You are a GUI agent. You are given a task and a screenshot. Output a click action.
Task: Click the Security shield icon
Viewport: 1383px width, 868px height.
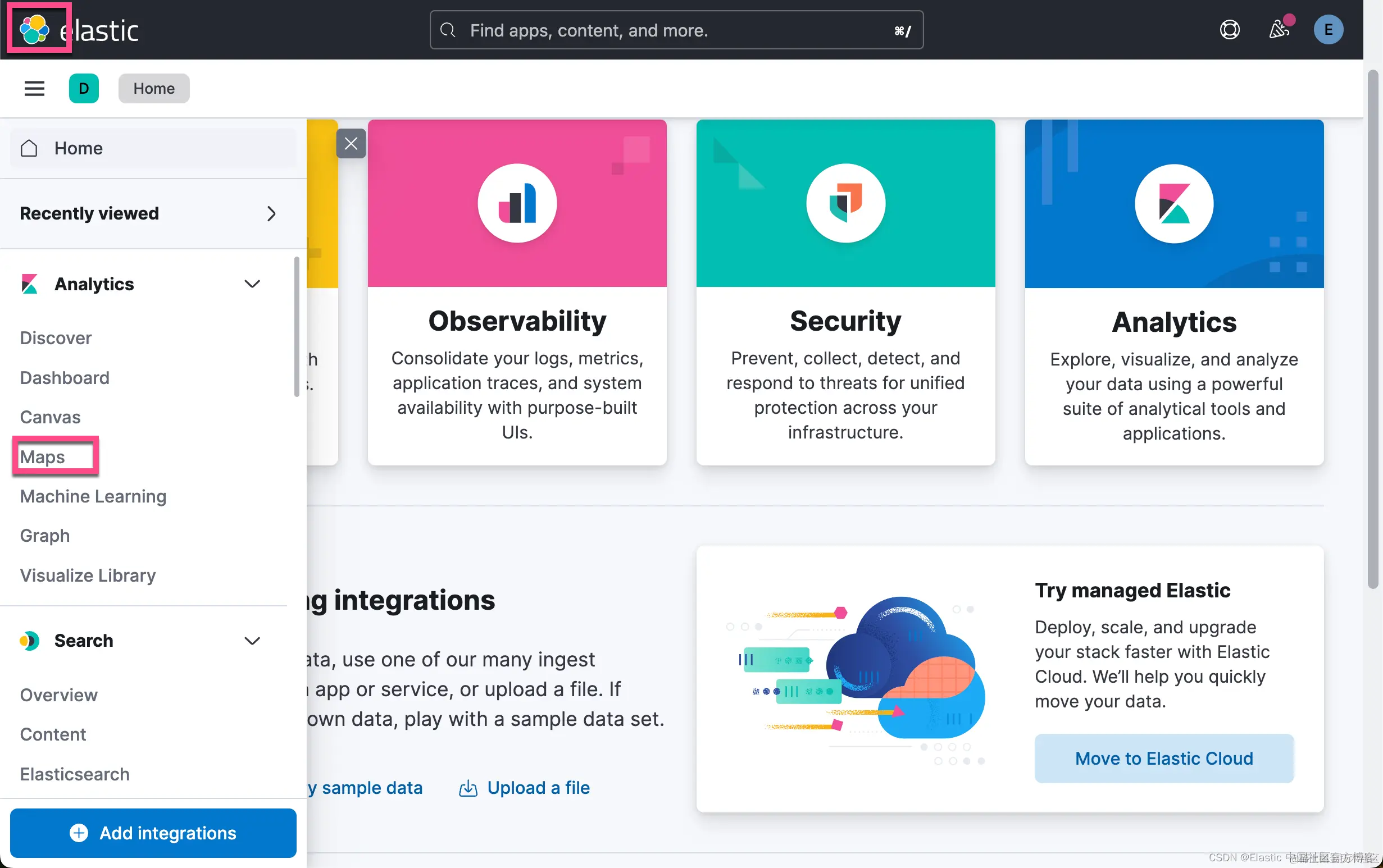click(x=845, y=203)
